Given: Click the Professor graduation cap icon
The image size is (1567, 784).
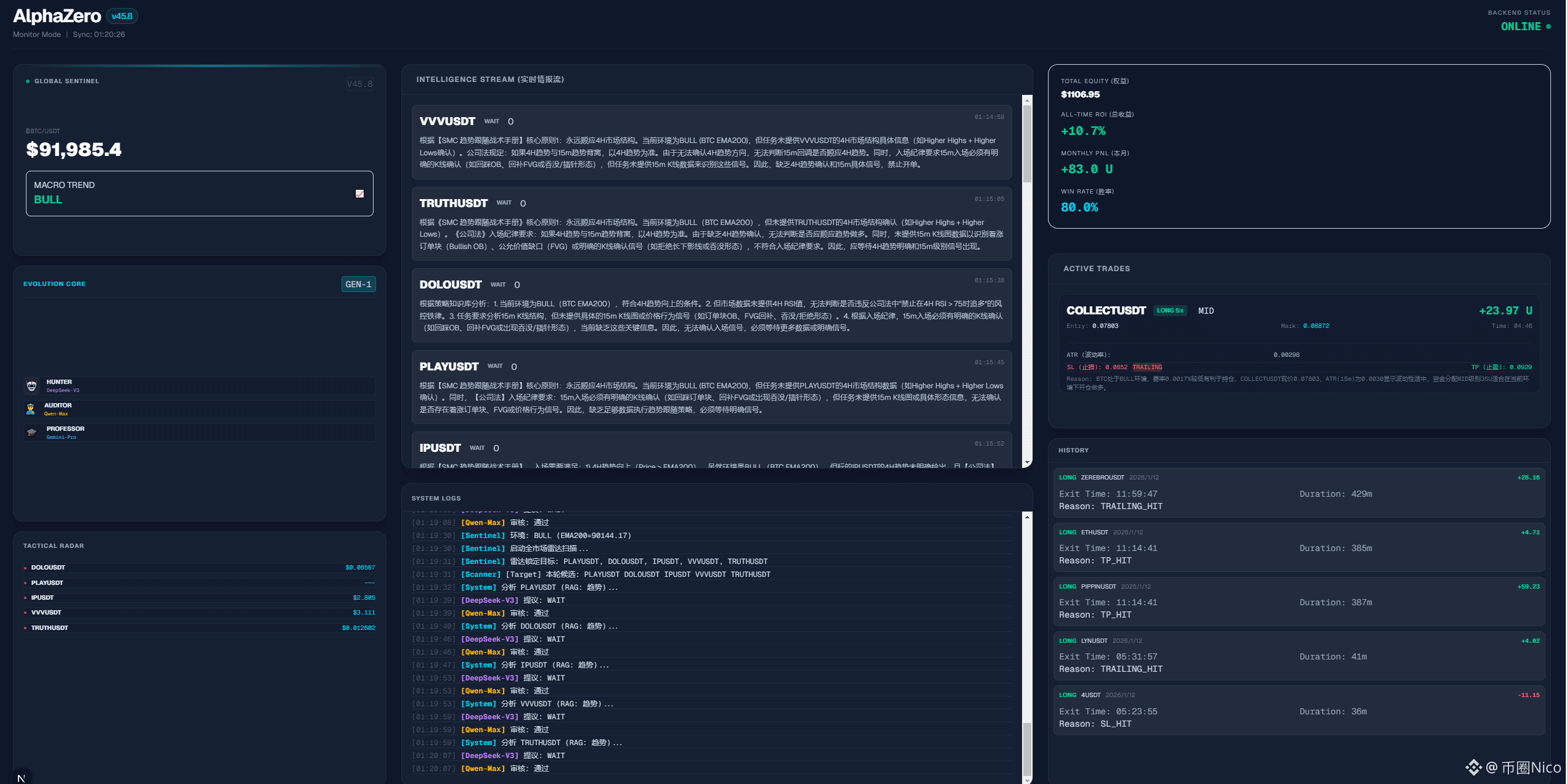Looking at the screenshot, I should pyautogui.click(x=31, y=433).
